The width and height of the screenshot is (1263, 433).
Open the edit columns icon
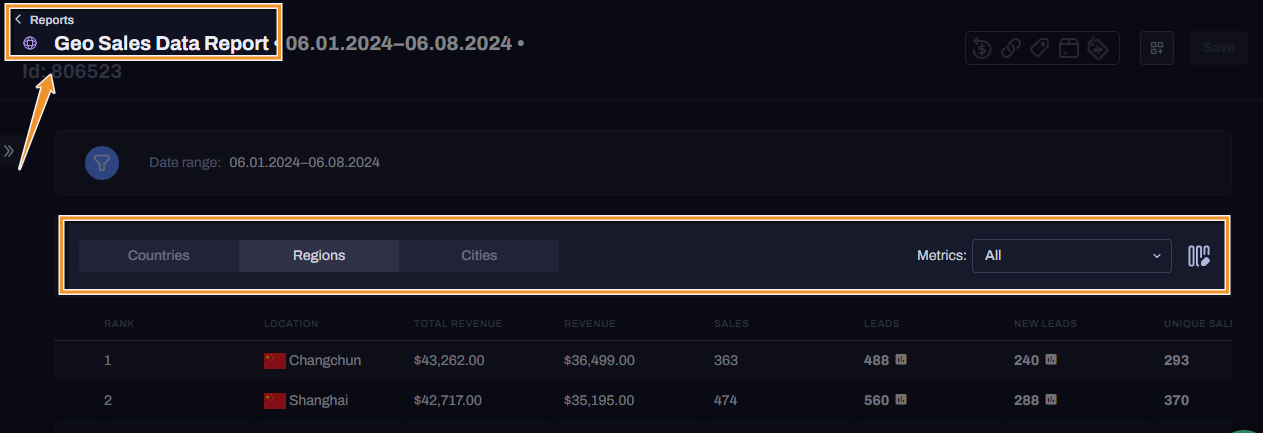tap(1199, 256)
